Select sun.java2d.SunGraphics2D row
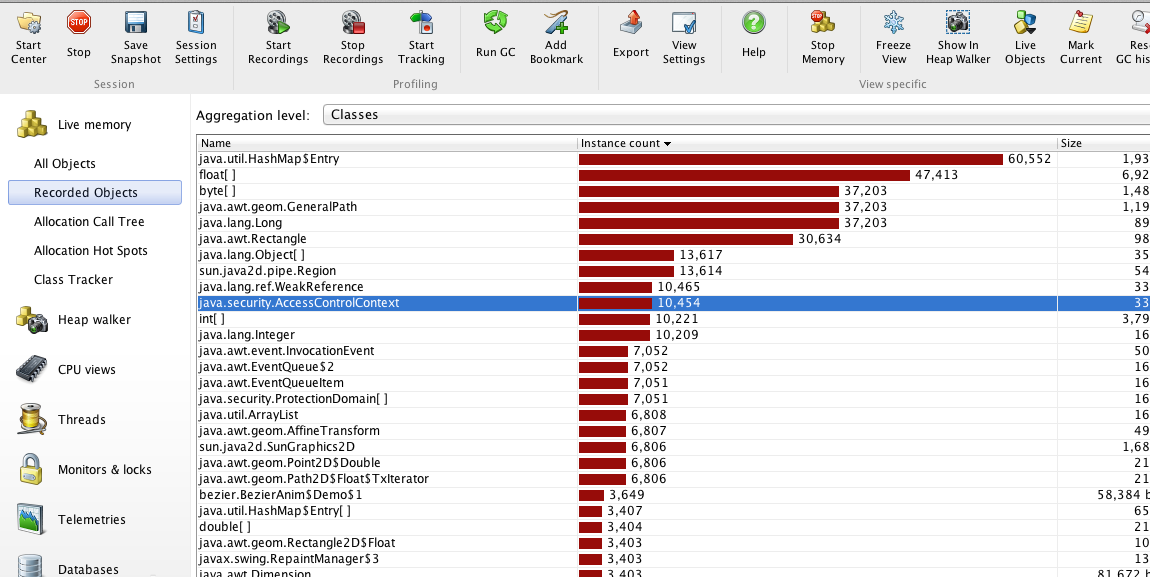The width and height of the screenshot is (1150, 577). (673, 446)
